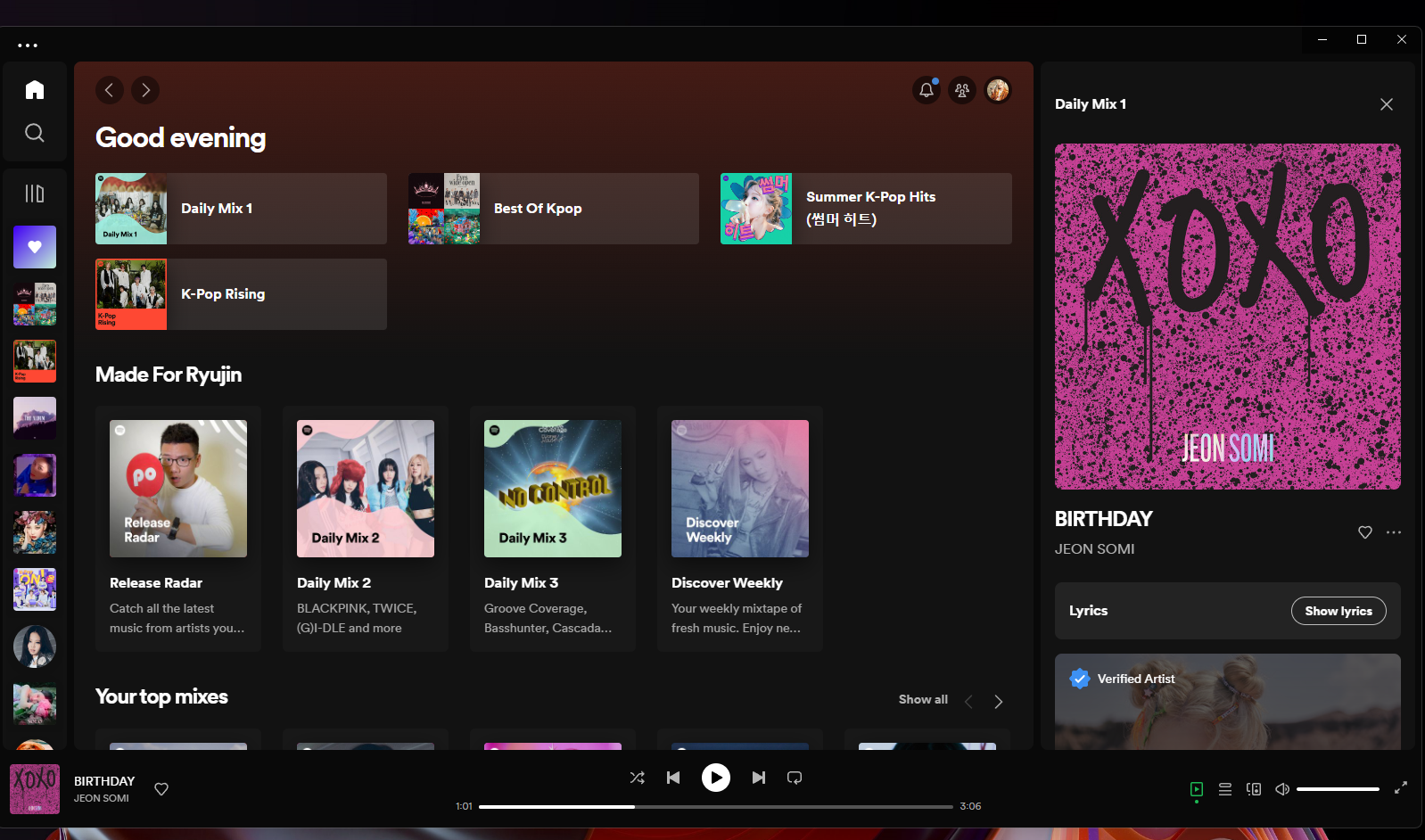The width and height of the screenshot is (1425, 840).
Task: Open Liked Songs heart tile in sidebar
Action: pos(35,247)
